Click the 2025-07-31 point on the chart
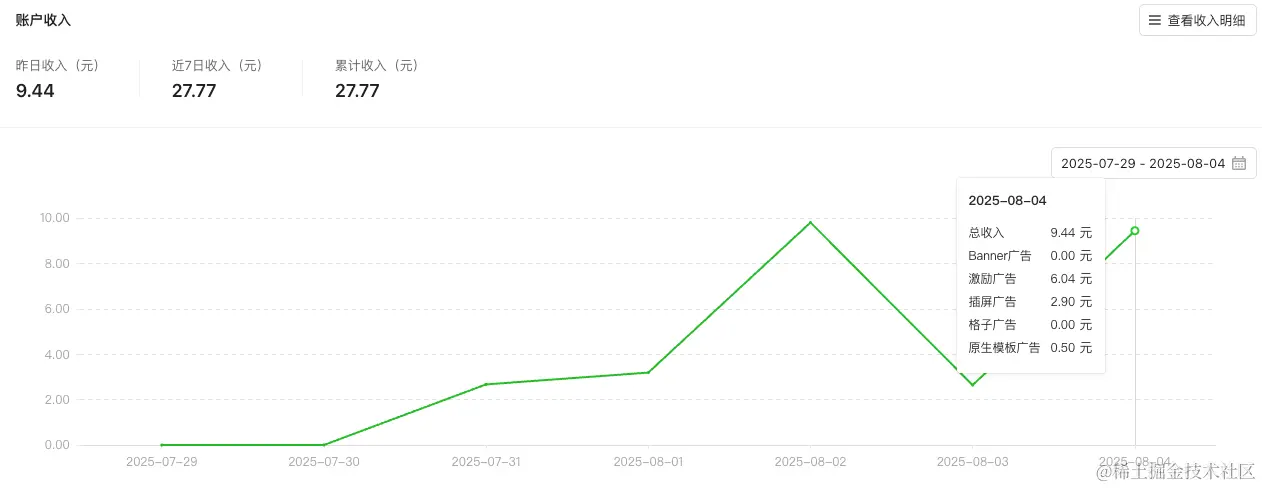 click(486, 384)
